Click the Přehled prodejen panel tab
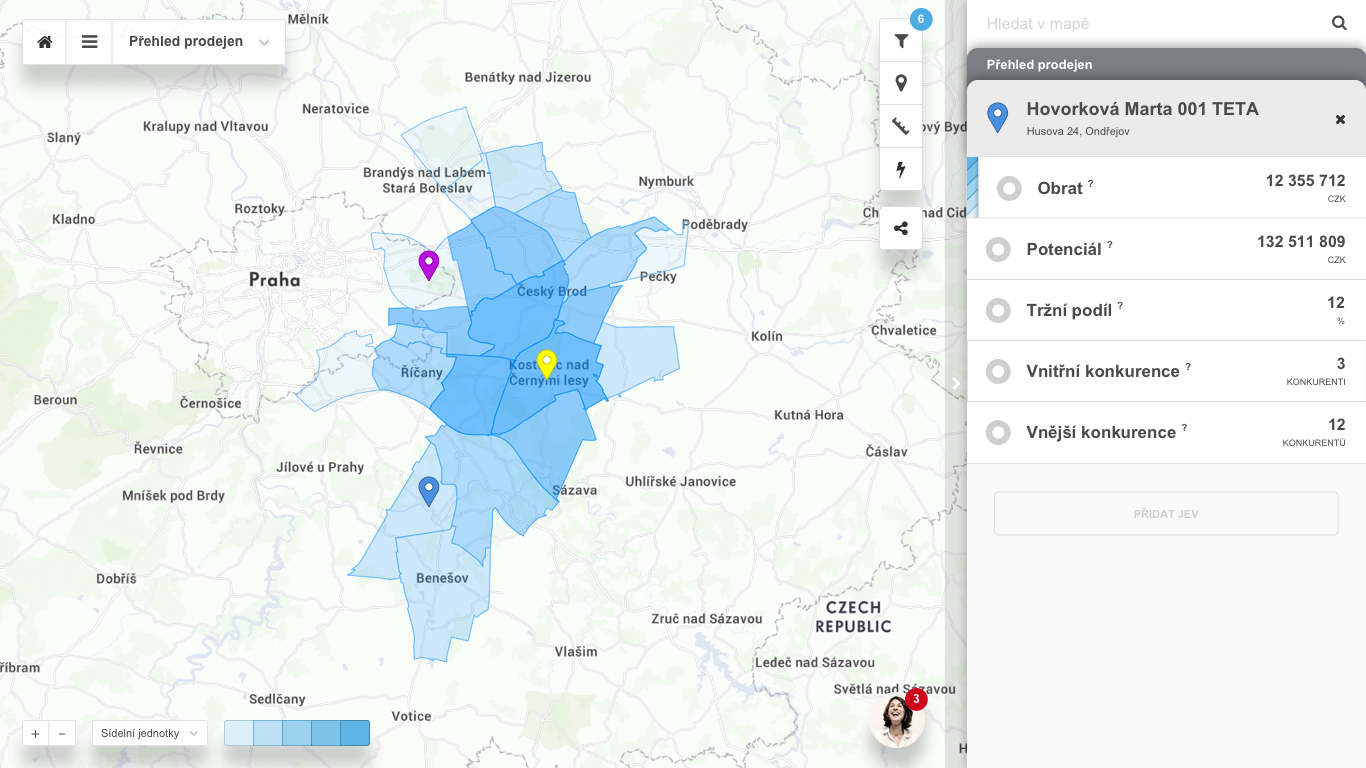The width and height of the screenshot is (1366, 768). pos(1039,64)
